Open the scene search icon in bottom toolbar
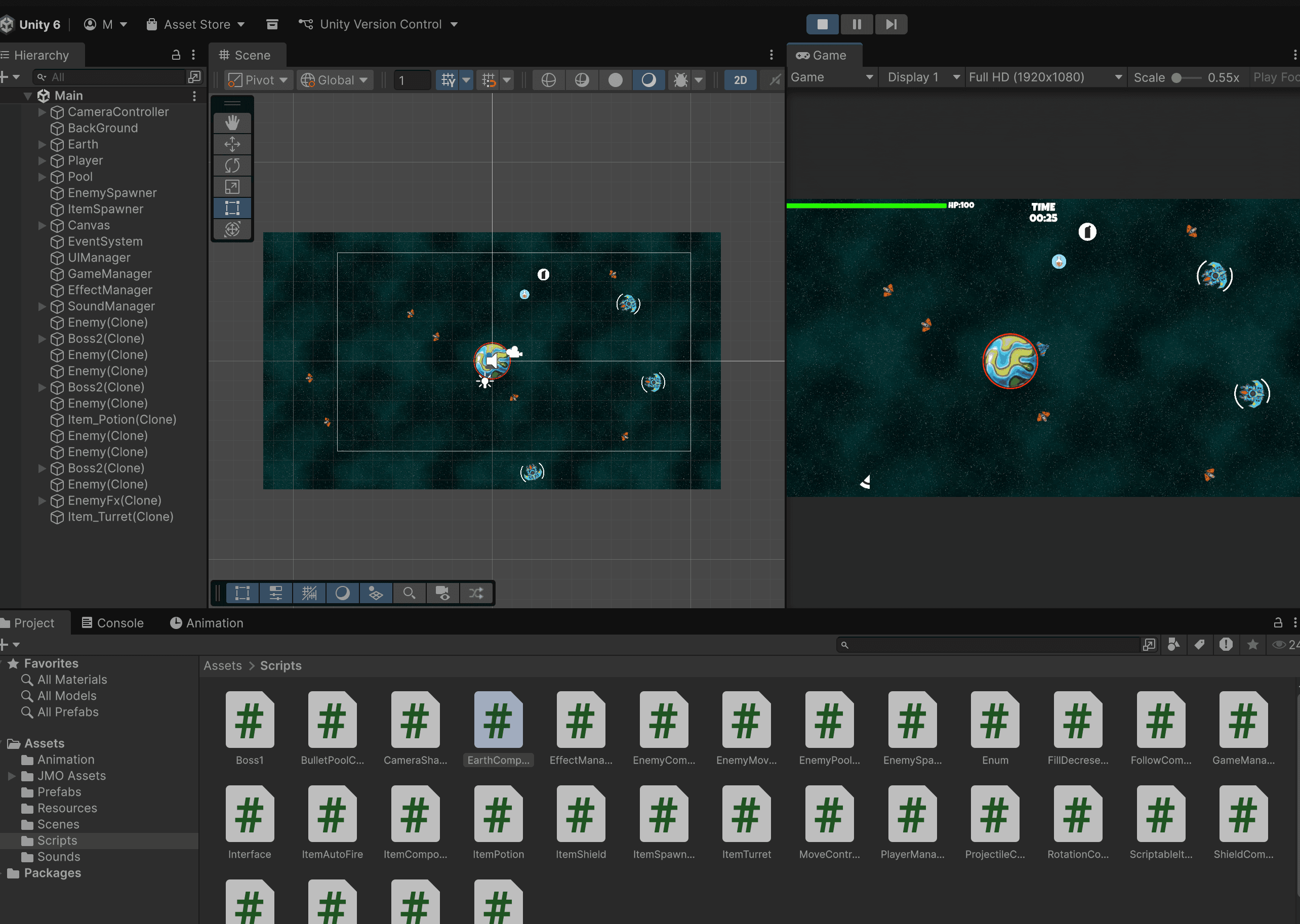Image resolution: width=1300 pixels, height=924 pixels. point(409,593)
